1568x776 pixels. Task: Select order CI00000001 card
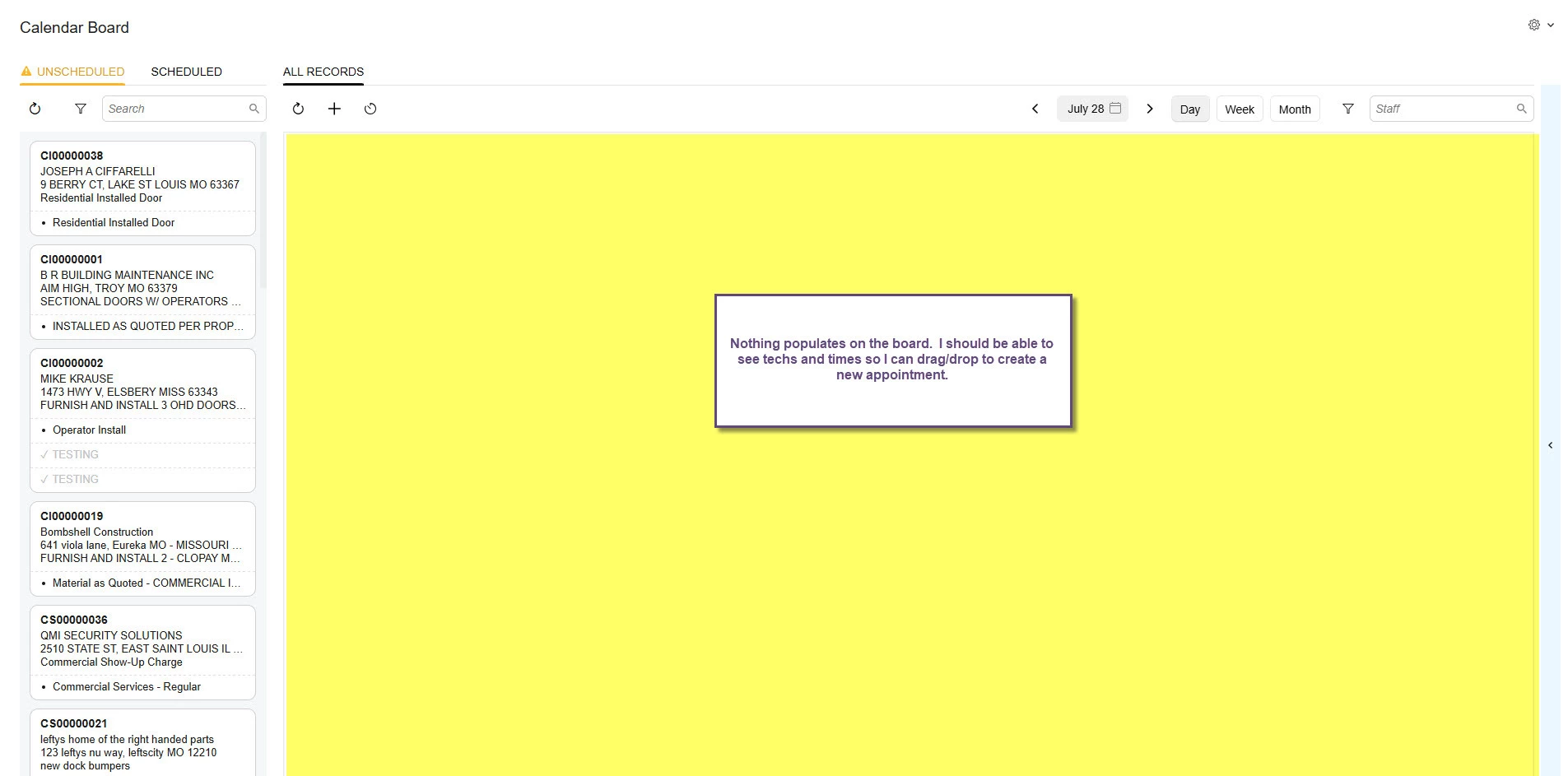coord(142,292)
